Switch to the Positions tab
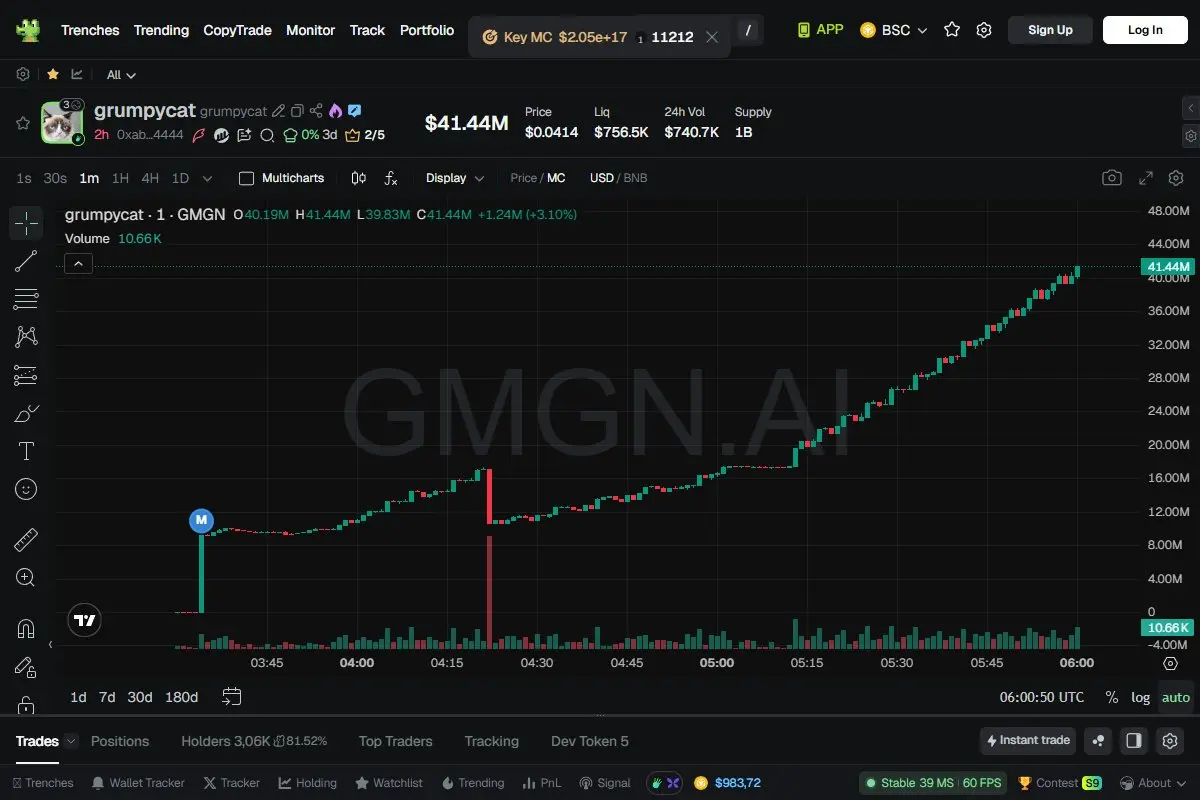Screen dimensions: 1200x800 click(120, 741)
